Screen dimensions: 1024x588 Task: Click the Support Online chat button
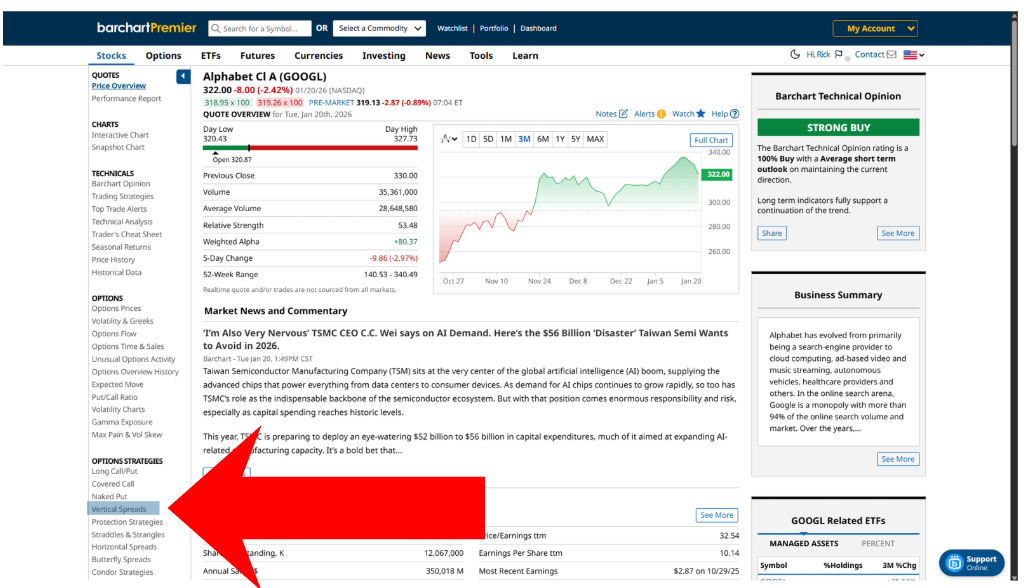(972, 563)
